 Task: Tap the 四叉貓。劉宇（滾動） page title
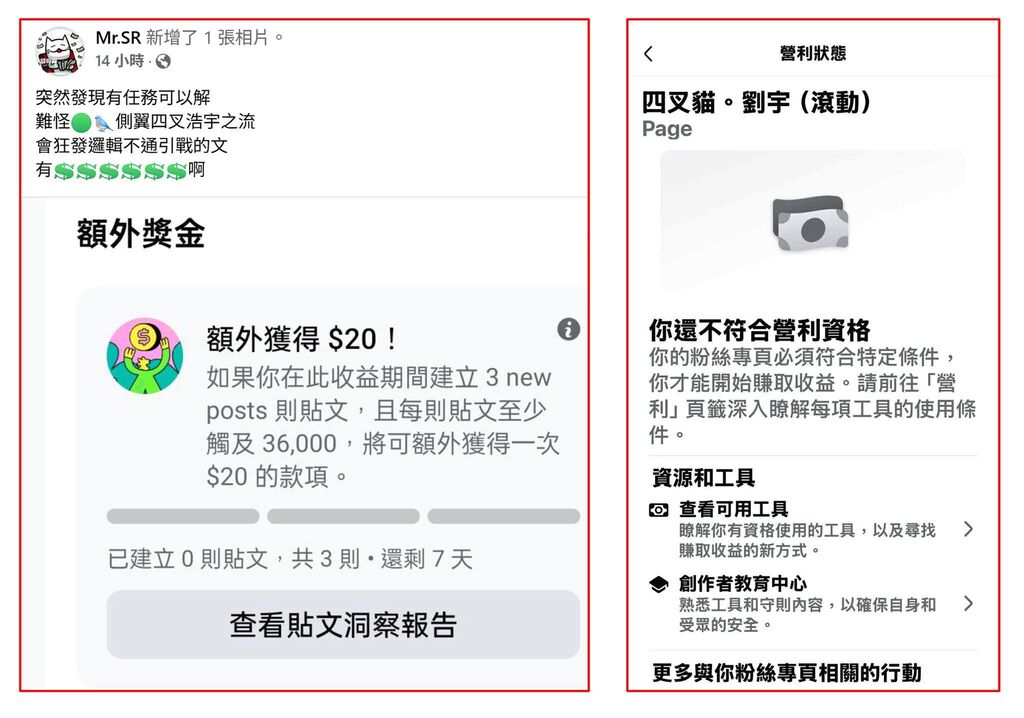756,103
